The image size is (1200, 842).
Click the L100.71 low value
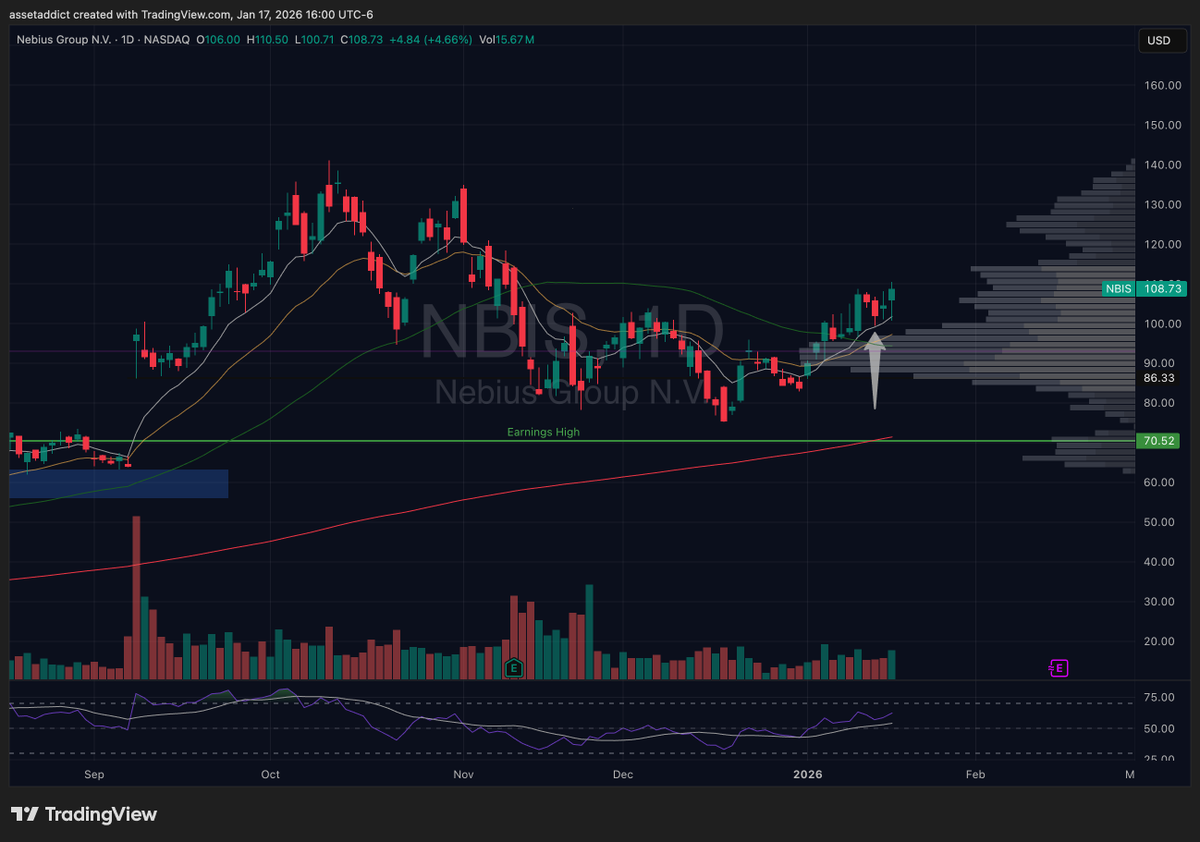314,39
